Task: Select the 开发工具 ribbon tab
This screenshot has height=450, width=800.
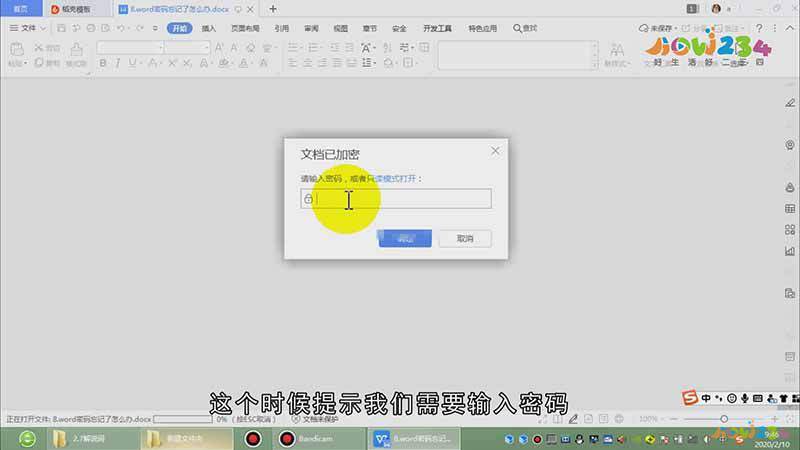Action: pyautogui.click(x=437, y=29)
